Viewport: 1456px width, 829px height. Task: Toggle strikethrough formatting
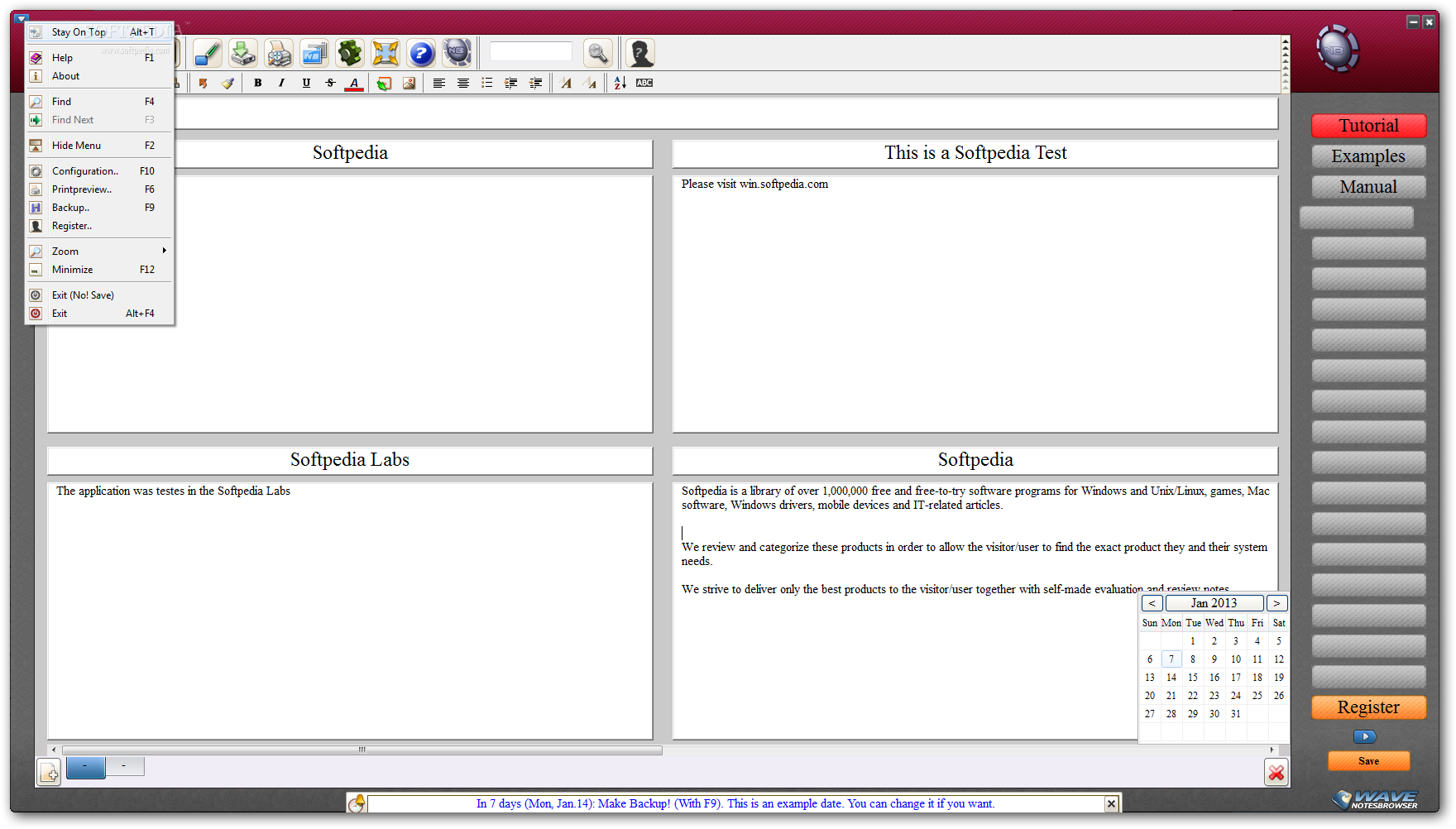tap(330, 83)
